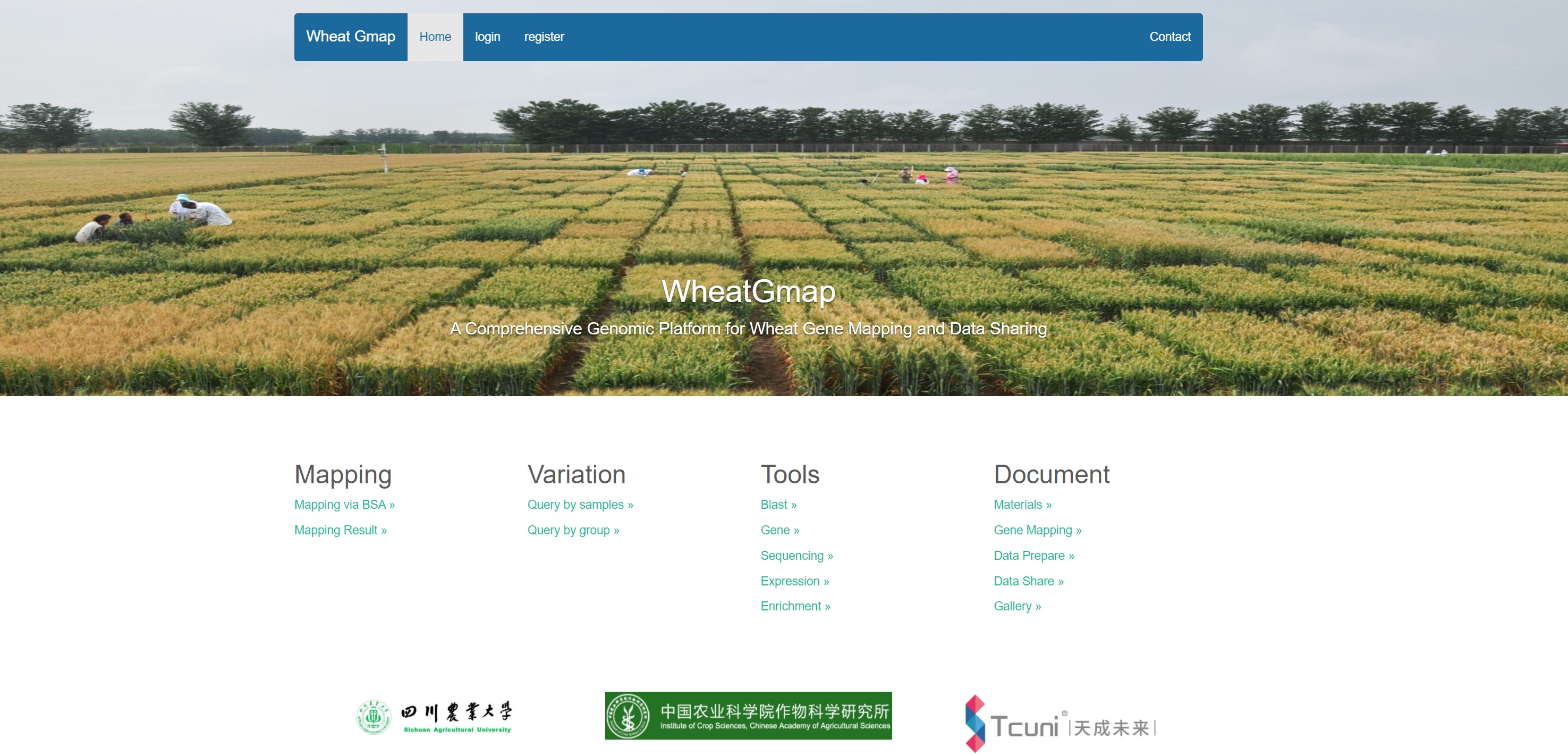
Task: Click the Sichuan Agricultural University logo
Action: pyautogui.click(x=434, y=716)
